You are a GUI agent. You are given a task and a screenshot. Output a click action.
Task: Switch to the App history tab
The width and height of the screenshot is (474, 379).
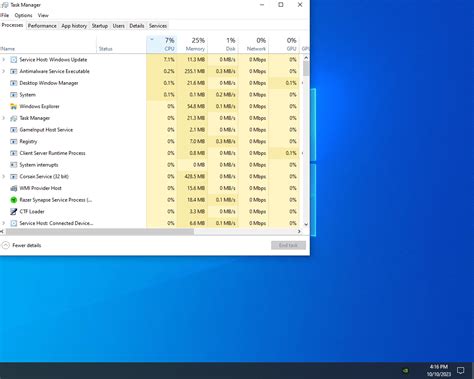tap(74, 26)
